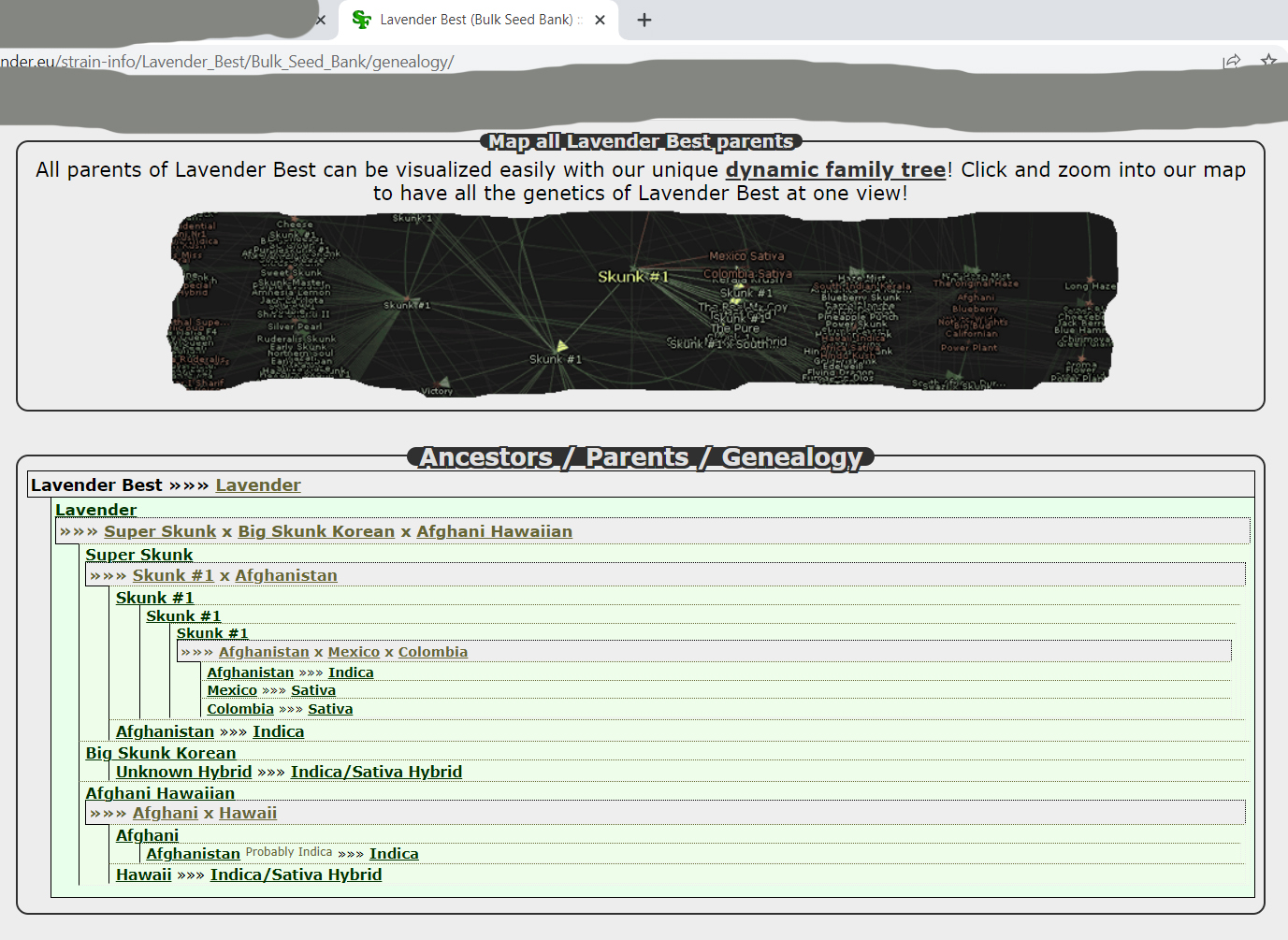Open Afghanistan in Super Skunk cross row
The width and height of the screenshot is (1288, 940).
286,575
